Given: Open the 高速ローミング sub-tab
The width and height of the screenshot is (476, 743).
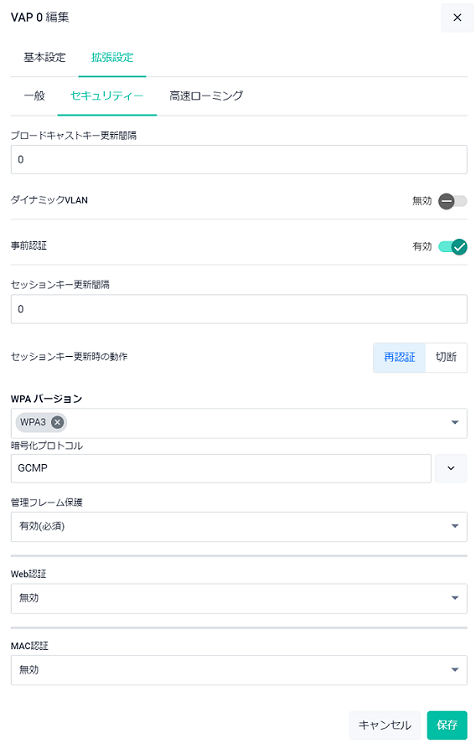Looking at the screenshot, I should (x=206, y=96).
